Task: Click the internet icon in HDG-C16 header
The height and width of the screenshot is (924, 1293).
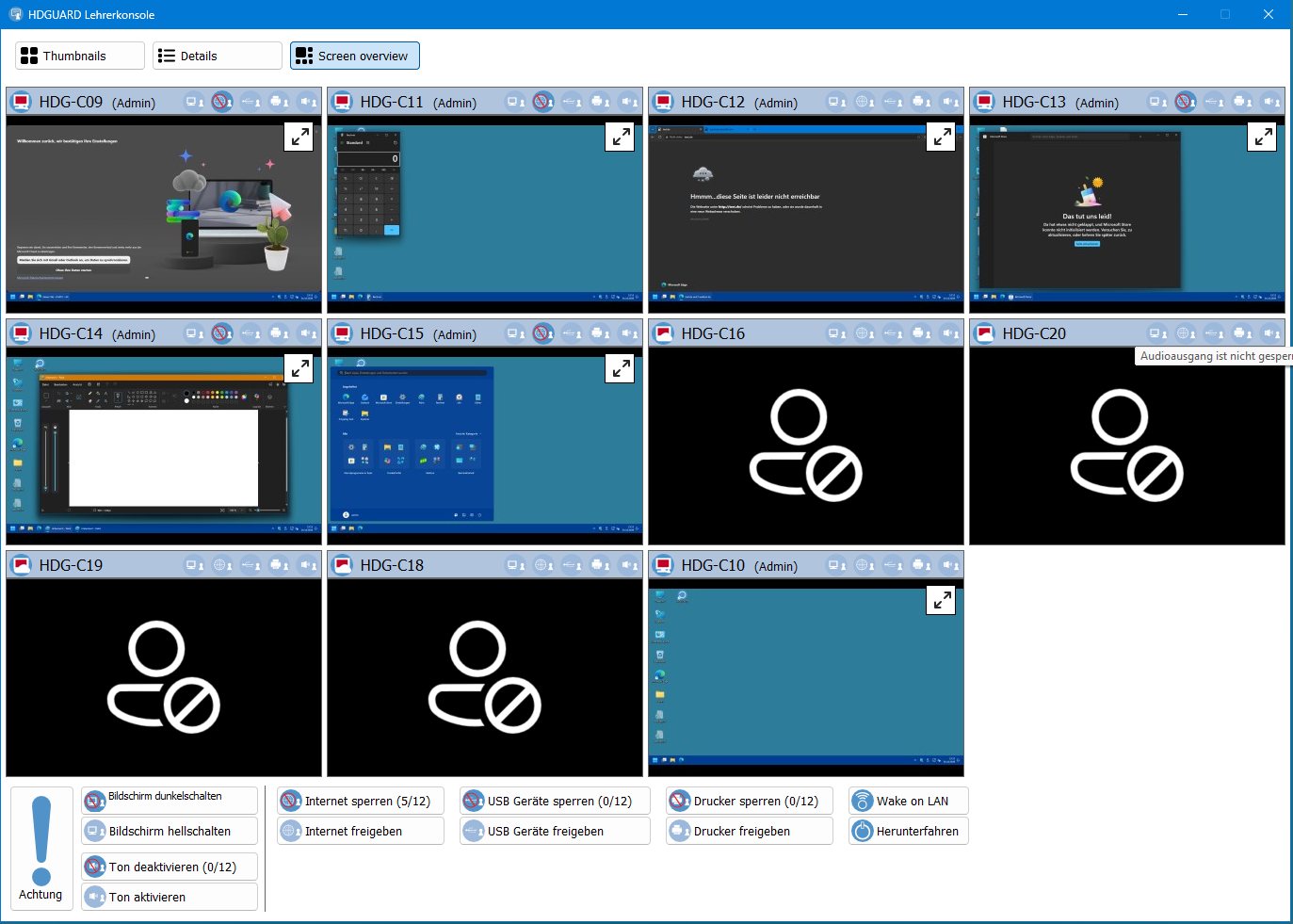Action: tap(865, 333)
